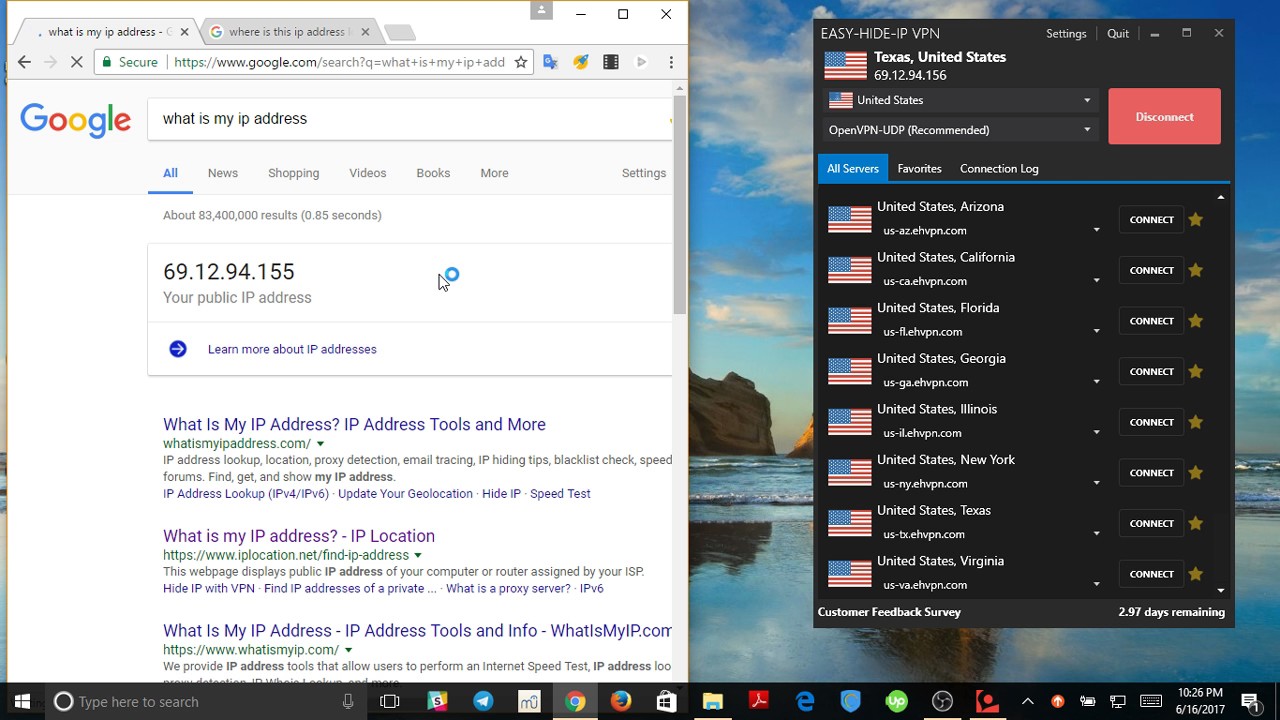This screenshot has height=720, width=1280.
Task: Open Adobe Acrobat from the taskbar
Action: pyautogui.click(x=758, y=701)
